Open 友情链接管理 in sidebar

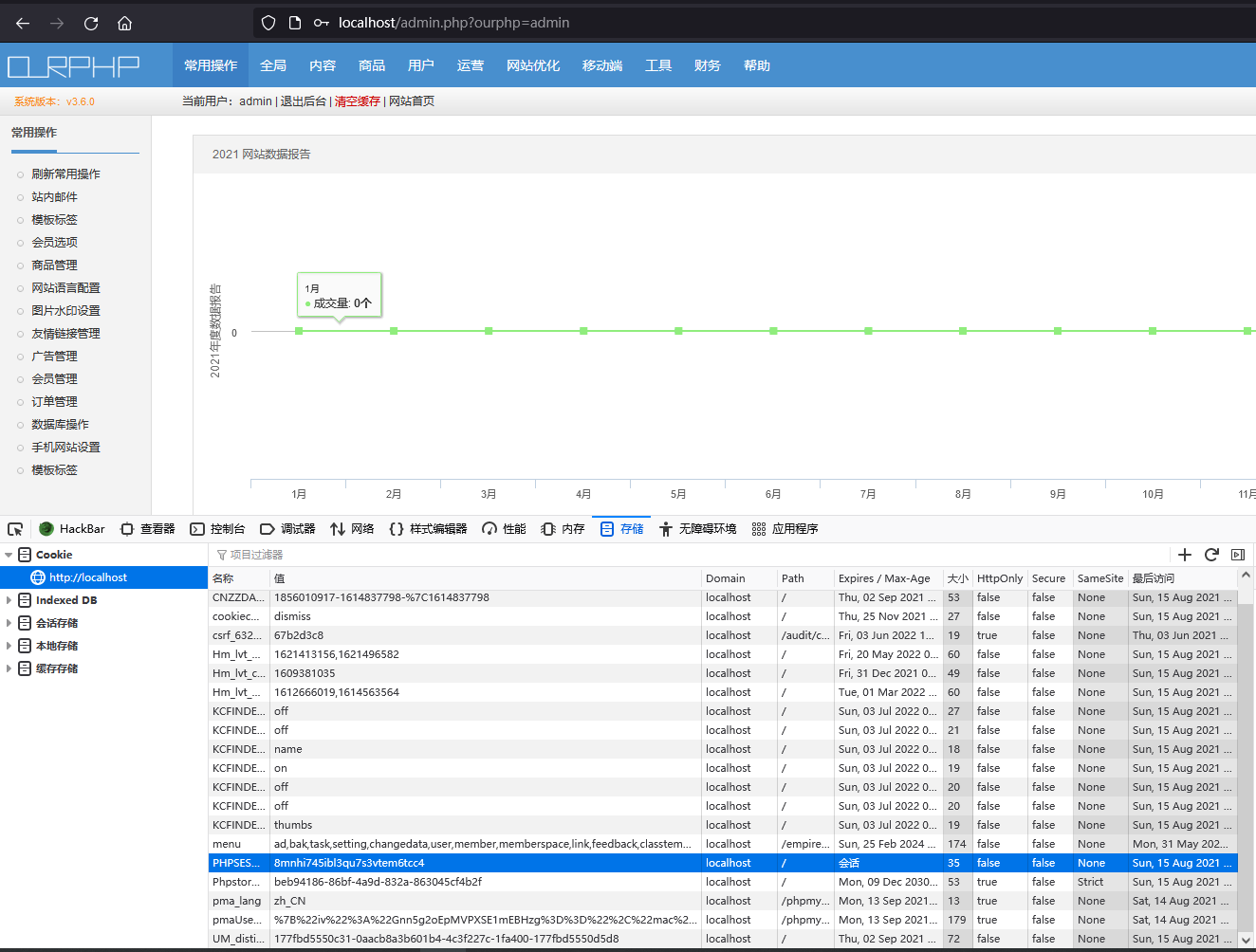(x=65, y=334)
